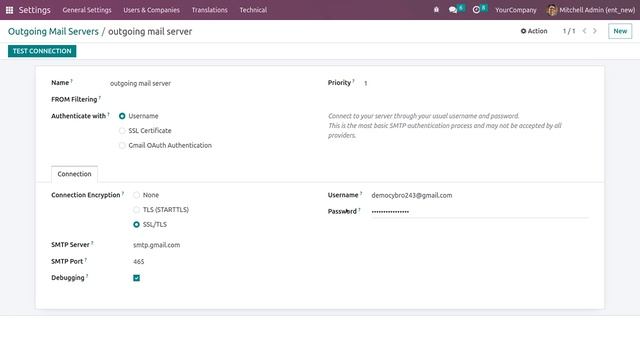Edit the Username email field
Image resolution: width=640 pixels, height=360 pixels.
pyautogui.click(x=480, y=196)
